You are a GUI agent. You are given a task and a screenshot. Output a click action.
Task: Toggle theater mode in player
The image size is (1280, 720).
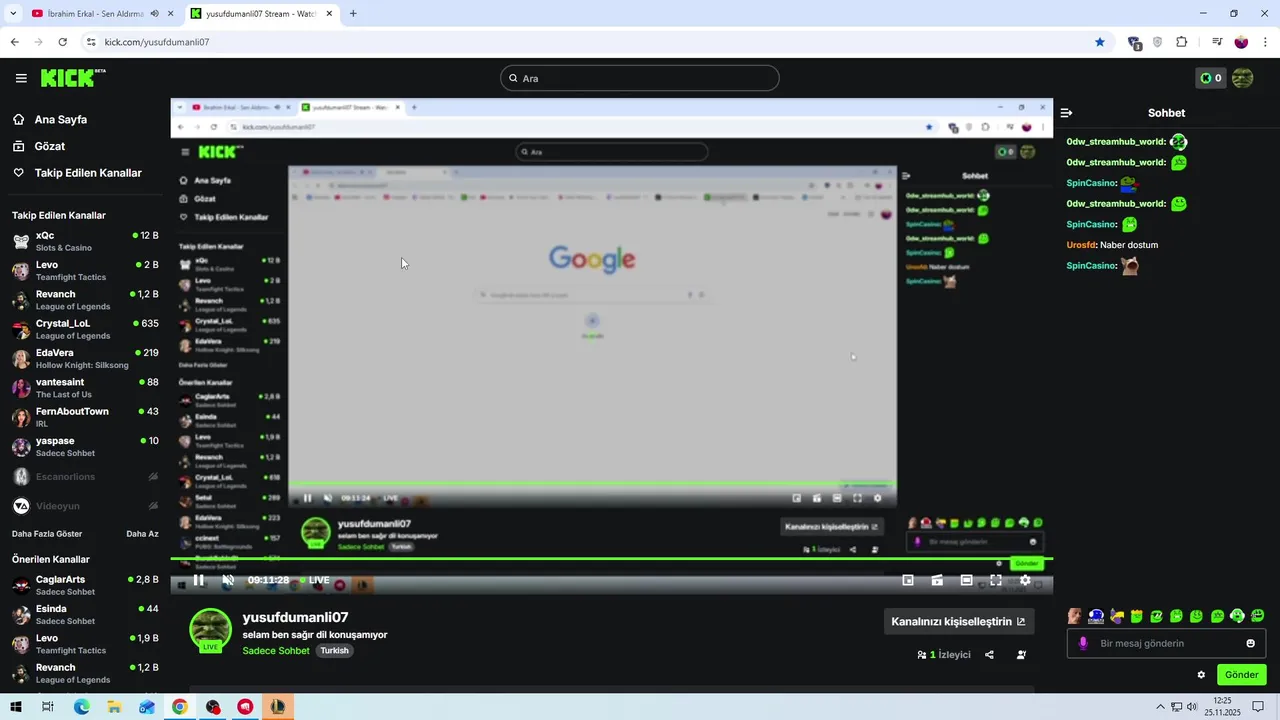point(966,580)
